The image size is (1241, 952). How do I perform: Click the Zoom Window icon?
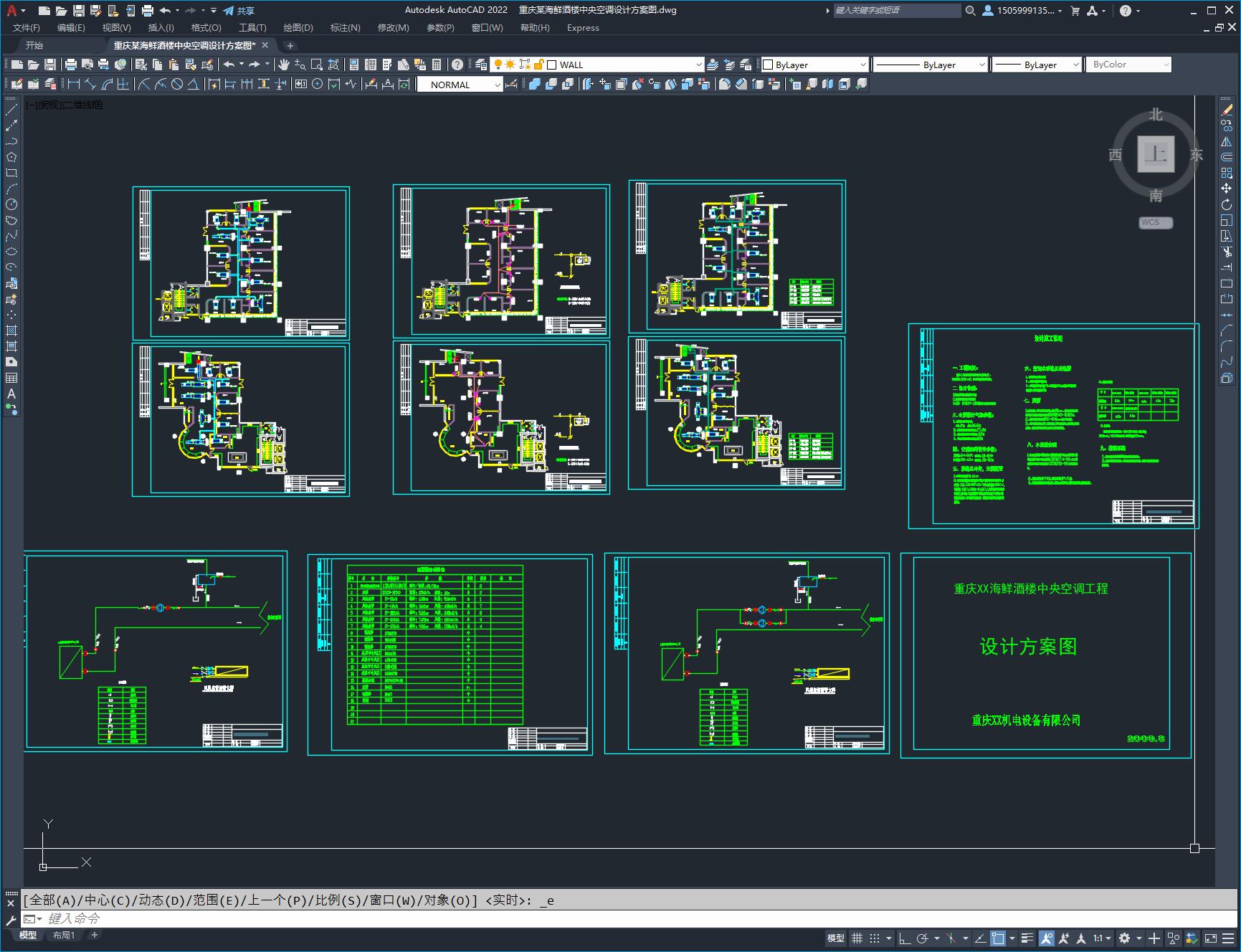point(317,65)
